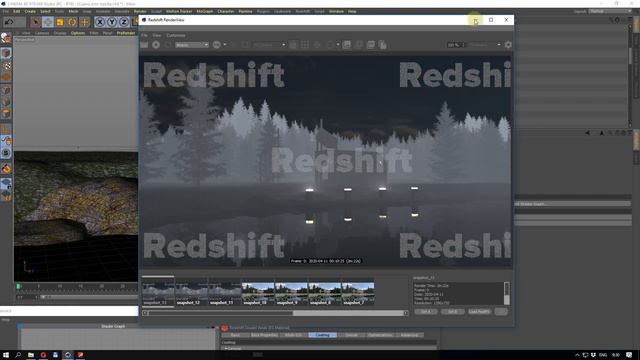
Task: Activate the Move tool
Action: tap(48, 22)
